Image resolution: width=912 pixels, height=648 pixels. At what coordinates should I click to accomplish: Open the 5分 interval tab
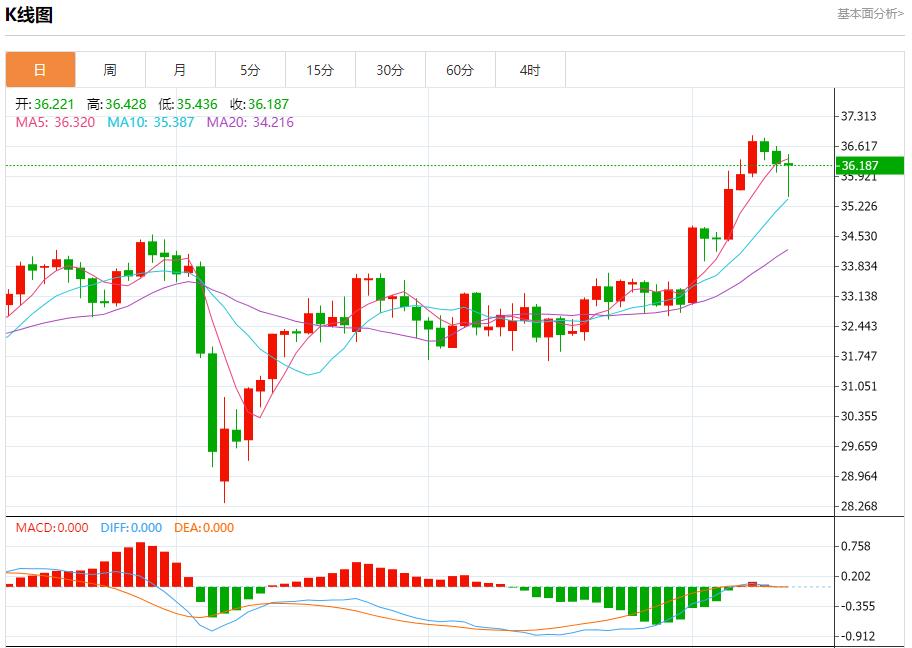250,70
